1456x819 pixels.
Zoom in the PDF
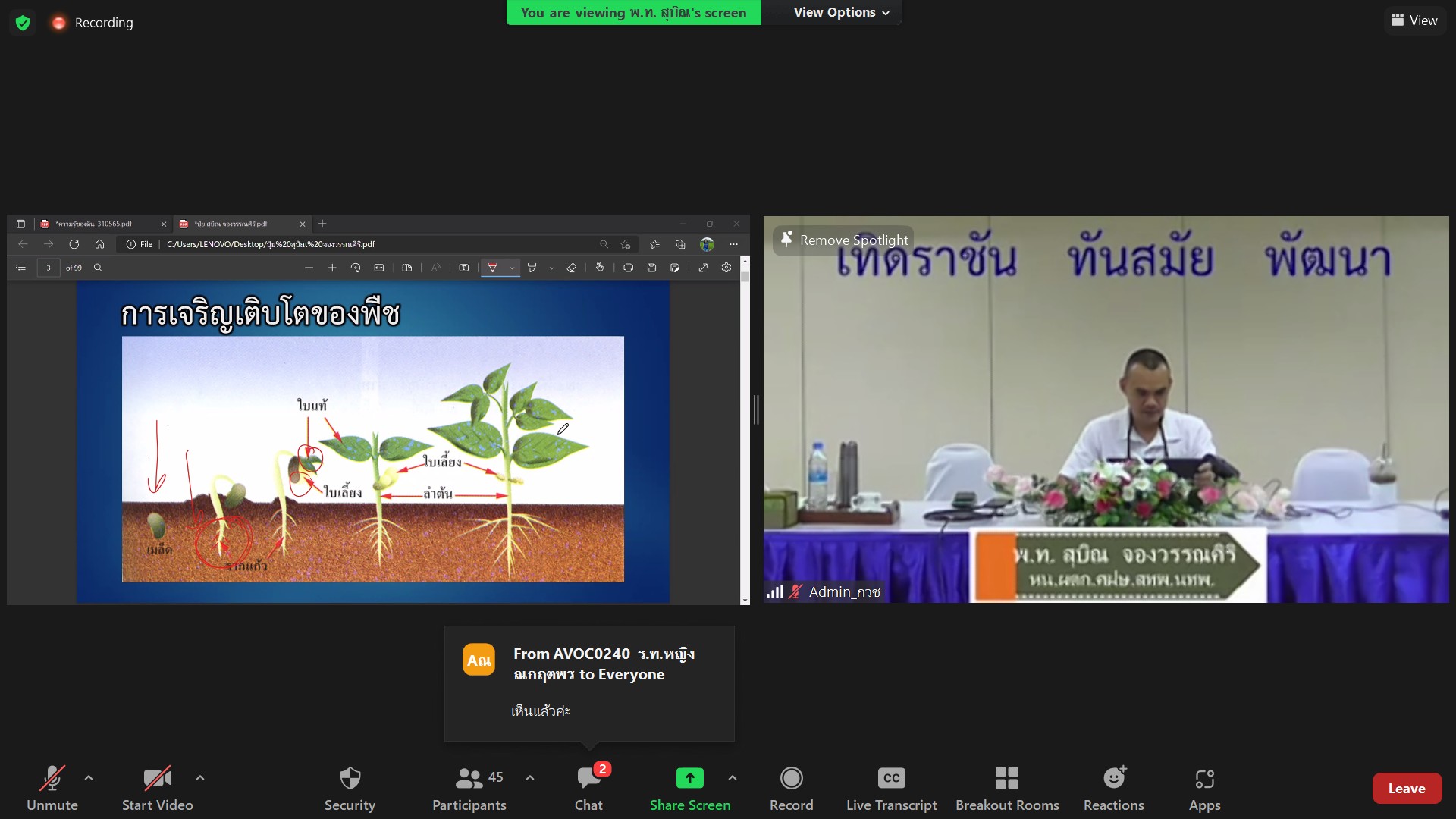[332, 268]
